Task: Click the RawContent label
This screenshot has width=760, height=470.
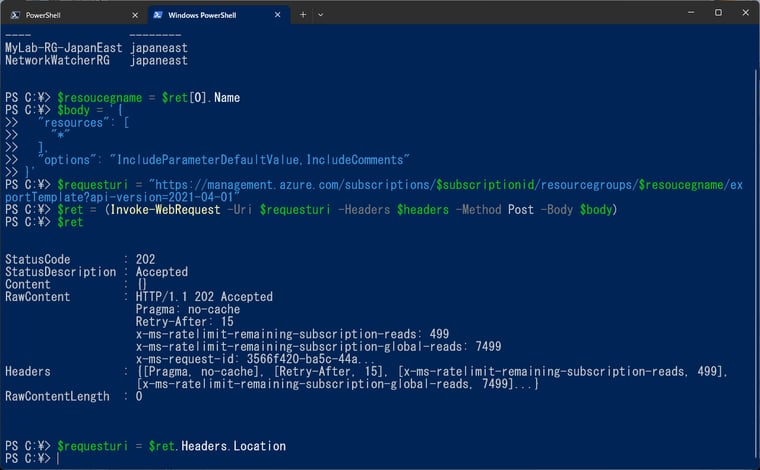Action: 37,297
